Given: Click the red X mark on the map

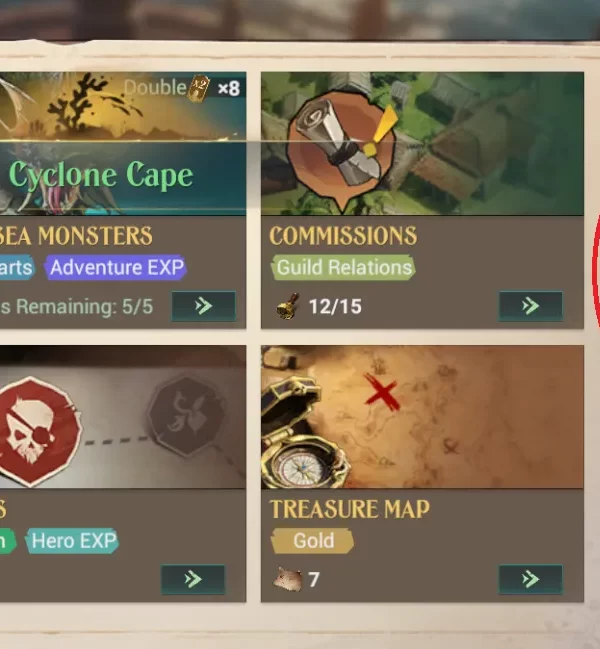Looking at the screenshot, I should coord(382,392).
